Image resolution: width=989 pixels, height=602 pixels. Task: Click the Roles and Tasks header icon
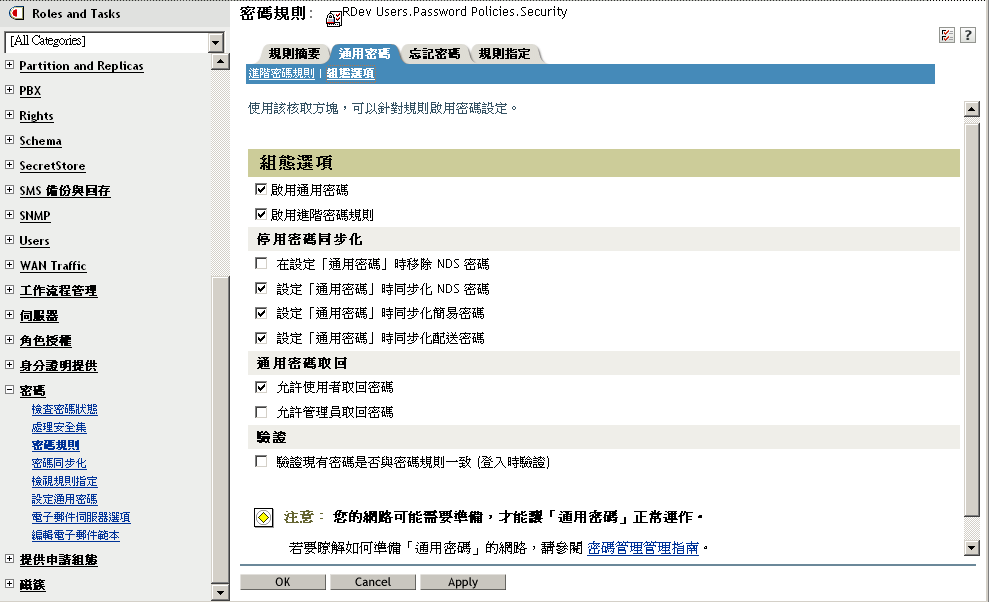[x=17, y=13]
